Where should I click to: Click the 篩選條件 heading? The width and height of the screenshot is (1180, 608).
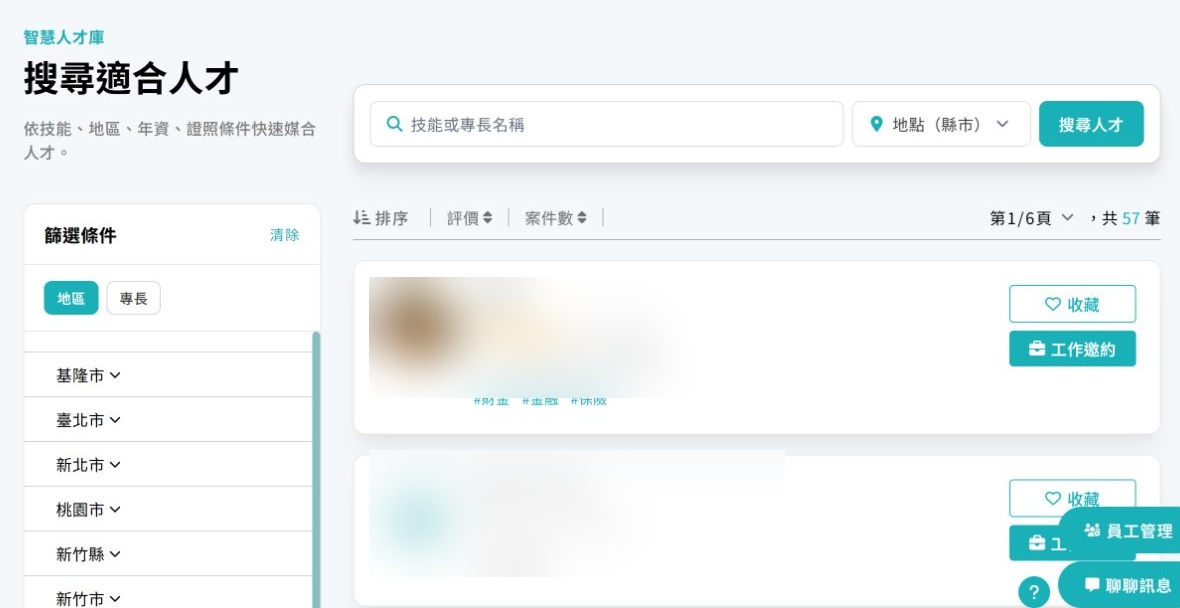pyautogui.click(x=81, y=236)
